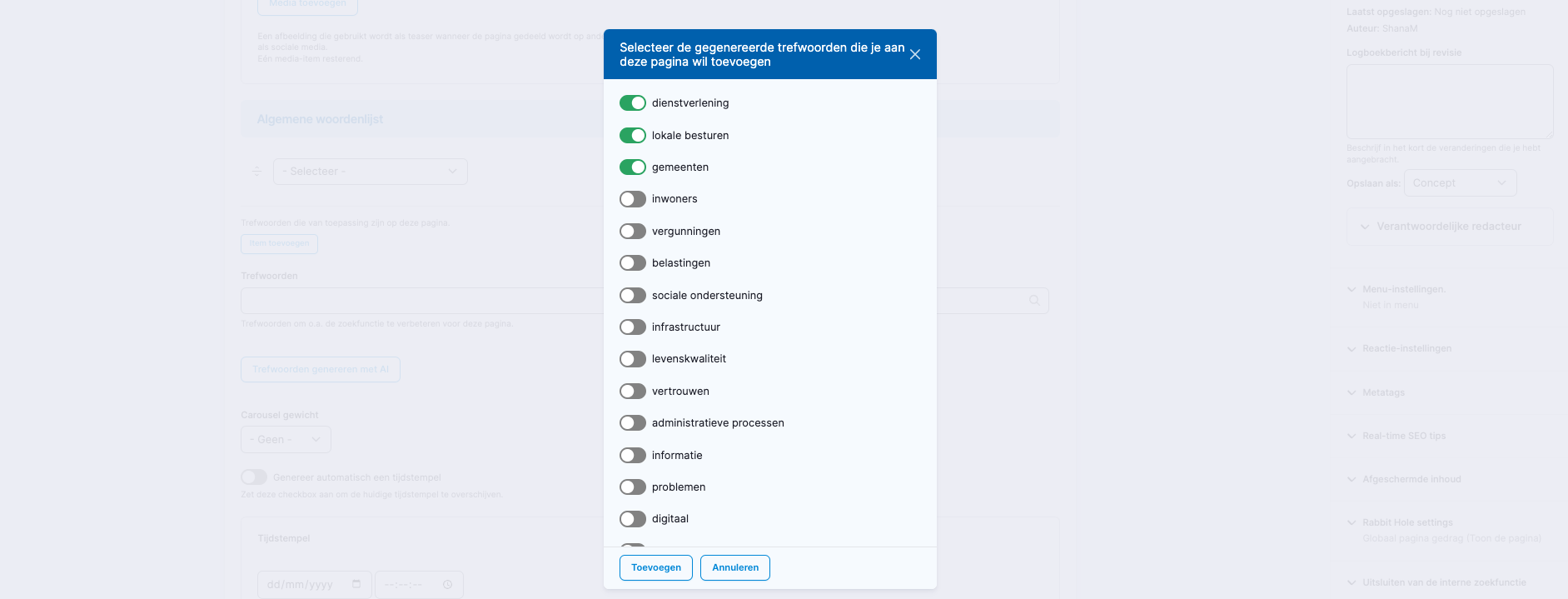Click the Algemene woordenlijst heading
The height and width of the screenshot is (599, 1568).
pos(320,119)
